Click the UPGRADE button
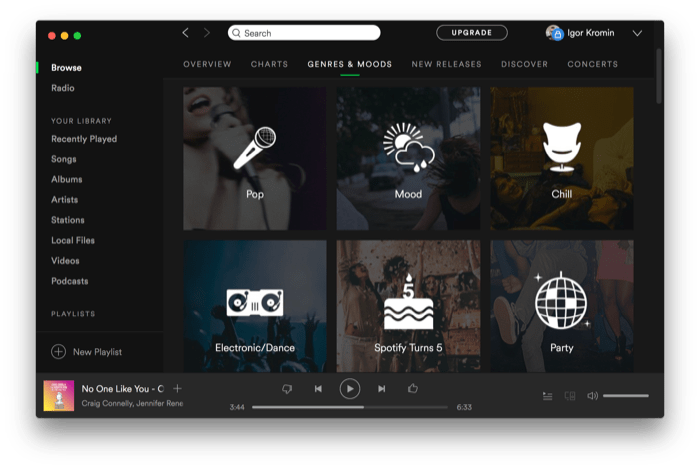This screenshot has width=700, height=469. tap(472, 33)
